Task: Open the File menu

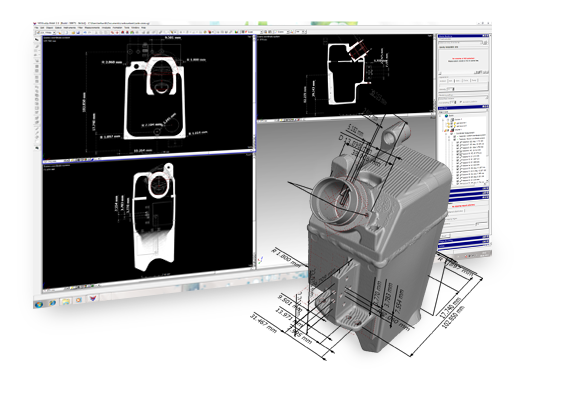Action: [x=36, y=28]
